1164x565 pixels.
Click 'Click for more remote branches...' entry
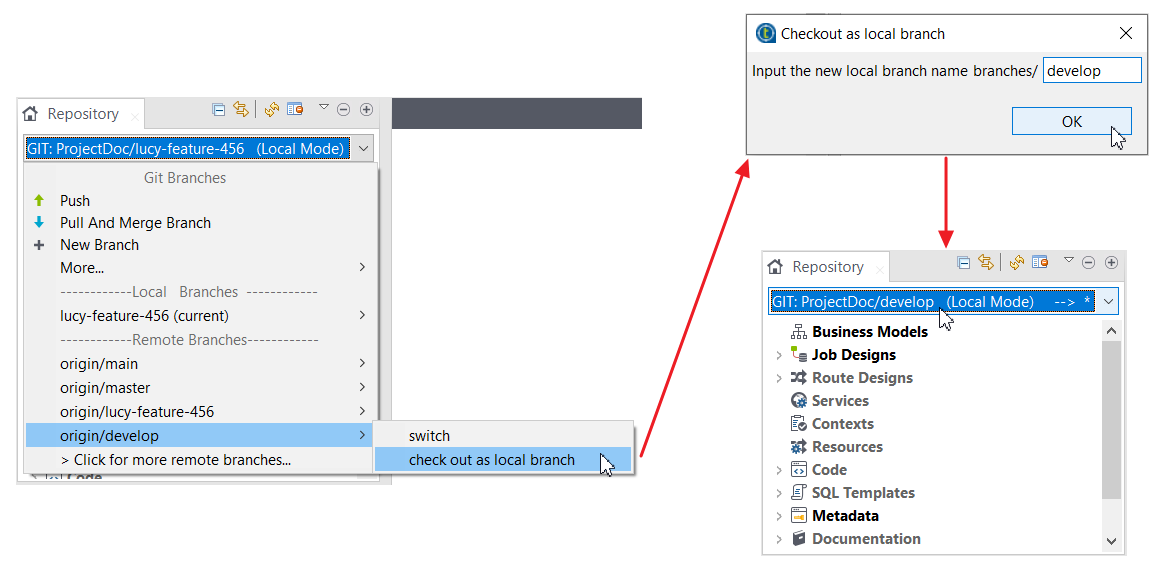(175, 460)
